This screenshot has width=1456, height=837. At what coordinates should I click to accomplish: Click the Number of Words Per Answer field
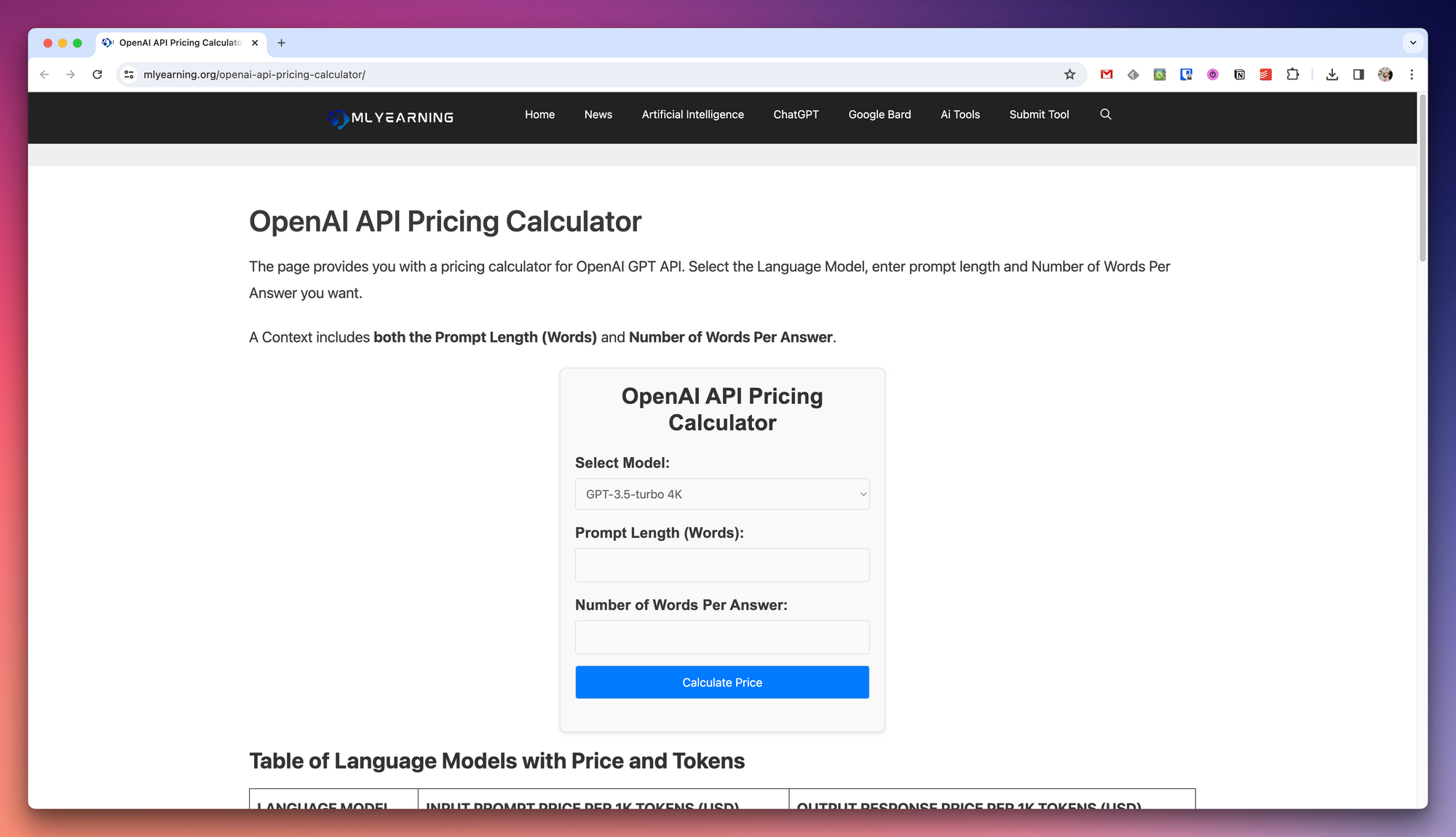coord(721,637)
